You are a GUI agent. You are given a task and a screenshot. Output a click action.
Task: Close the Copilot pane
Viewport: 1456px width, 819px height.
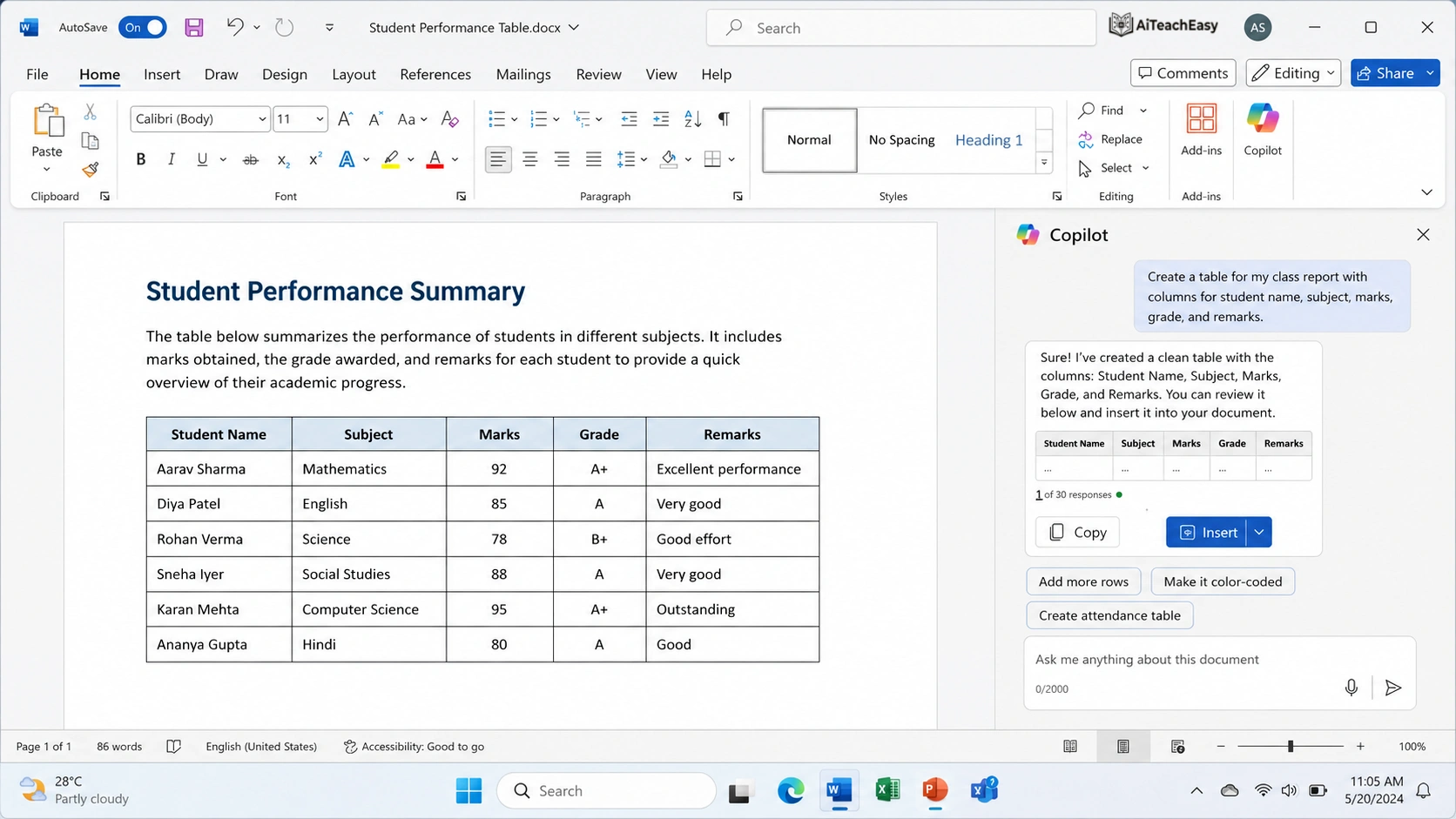coord(1423,235)
